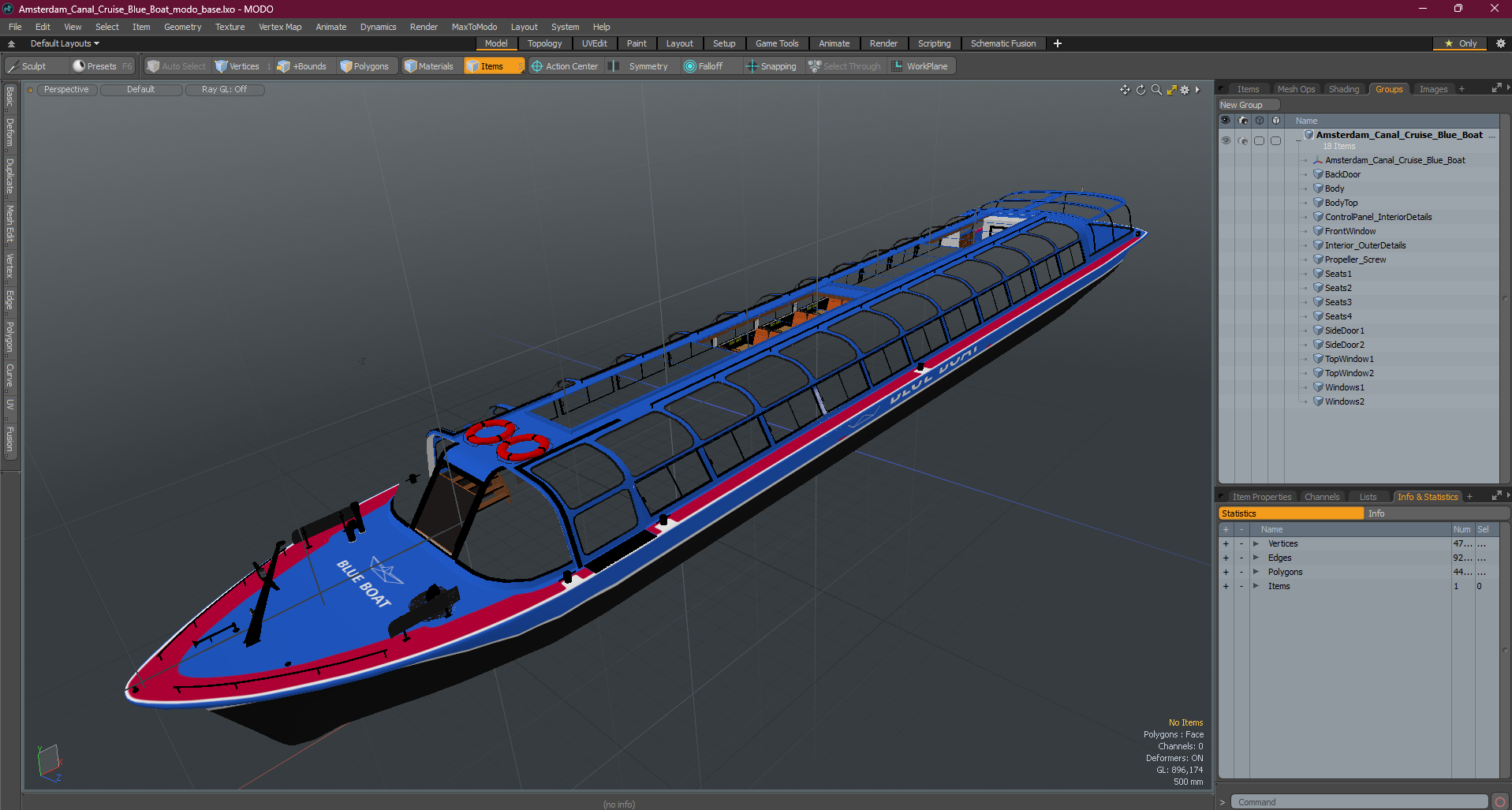Click the Auto Select icon
This screenshot has width=1512, height=810.
153,66
